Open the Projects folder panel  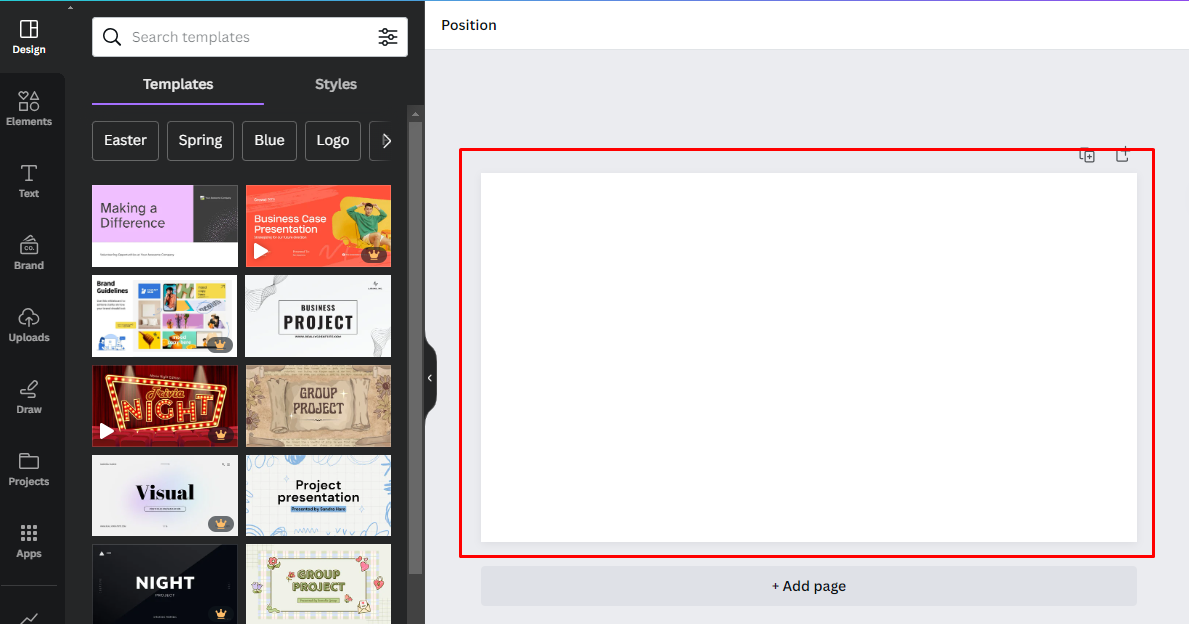click(29, 469)
